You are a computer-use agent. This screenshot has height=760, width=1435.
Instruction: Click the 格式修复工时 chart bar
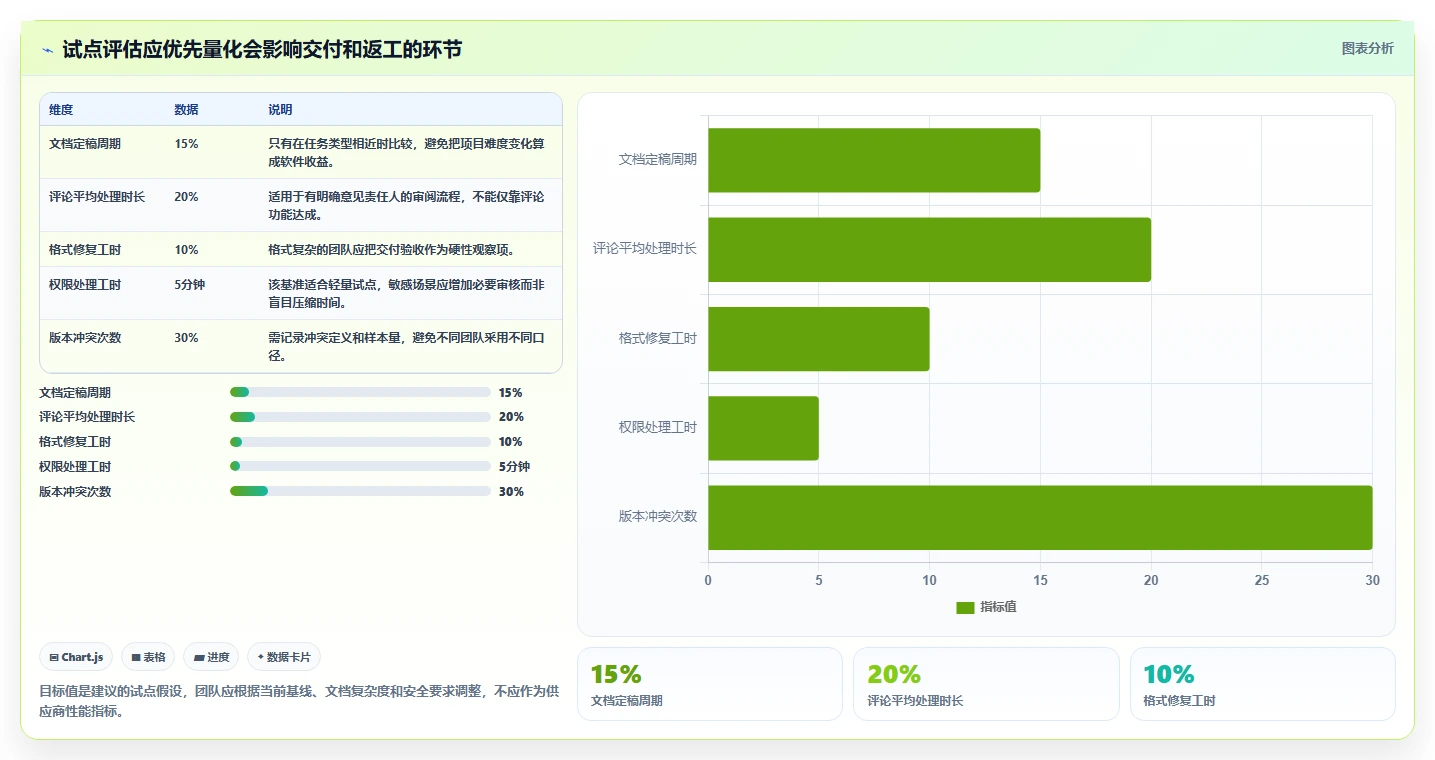coord(819,339)
